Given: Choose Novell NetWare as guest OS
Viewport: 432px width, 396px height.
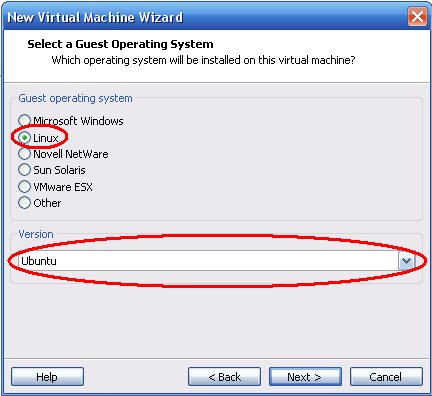Looking at the screenshot, I should point(24,154).
